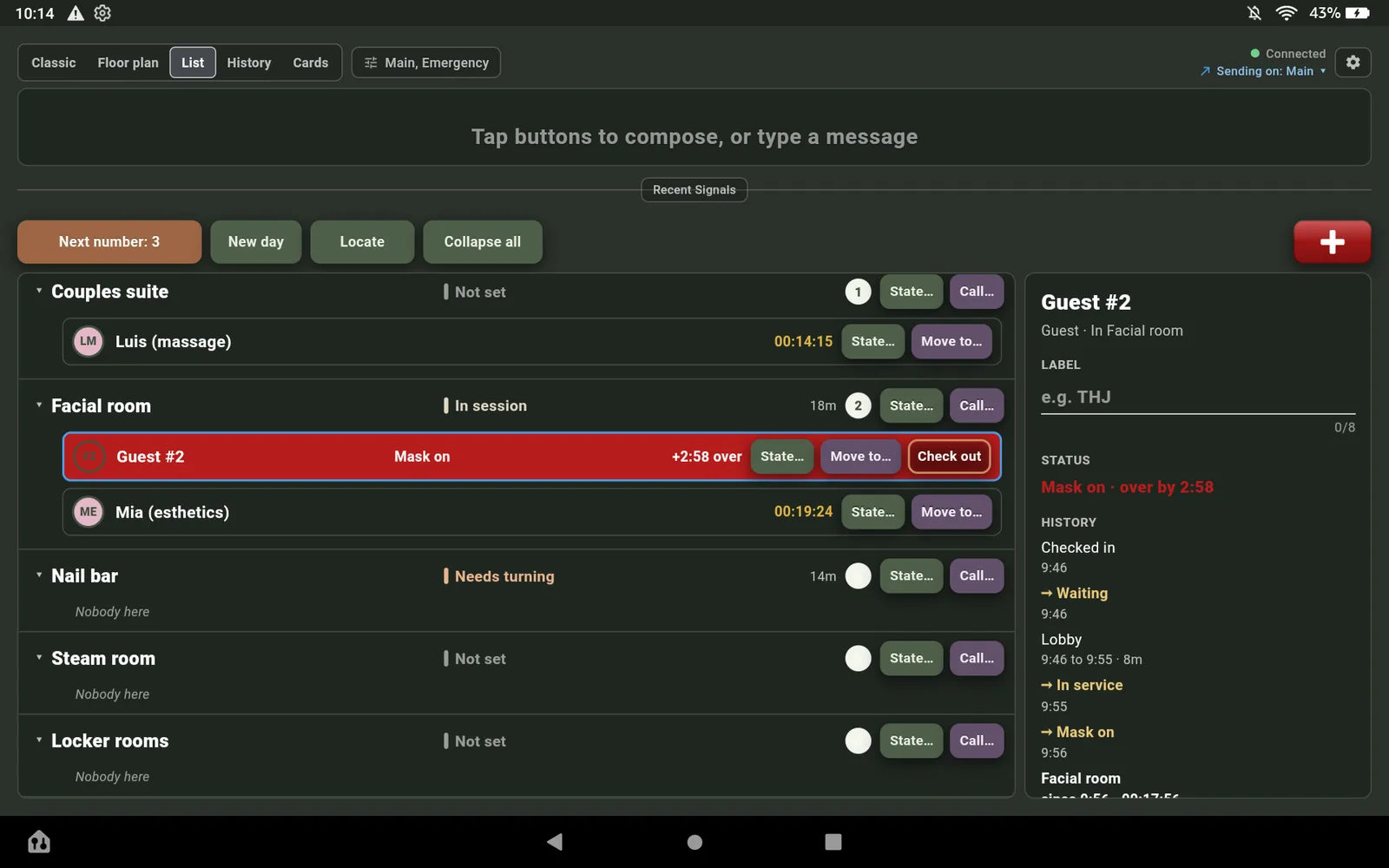Open State menu for Guest #2

(x=782, y=457)
